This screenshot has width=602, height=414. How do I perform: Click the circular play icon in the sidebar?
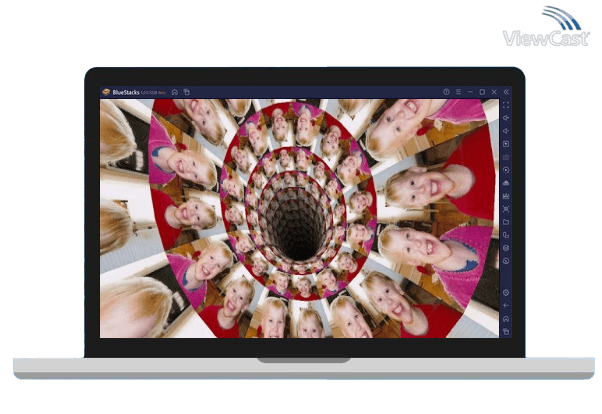click(506, 170)
